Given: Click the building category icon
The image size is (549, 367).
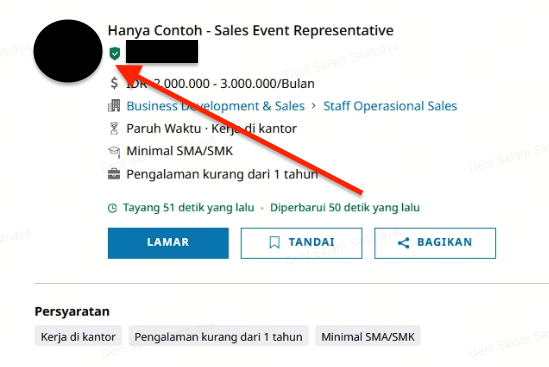Looking at the screenshot, I should (114, 105).
